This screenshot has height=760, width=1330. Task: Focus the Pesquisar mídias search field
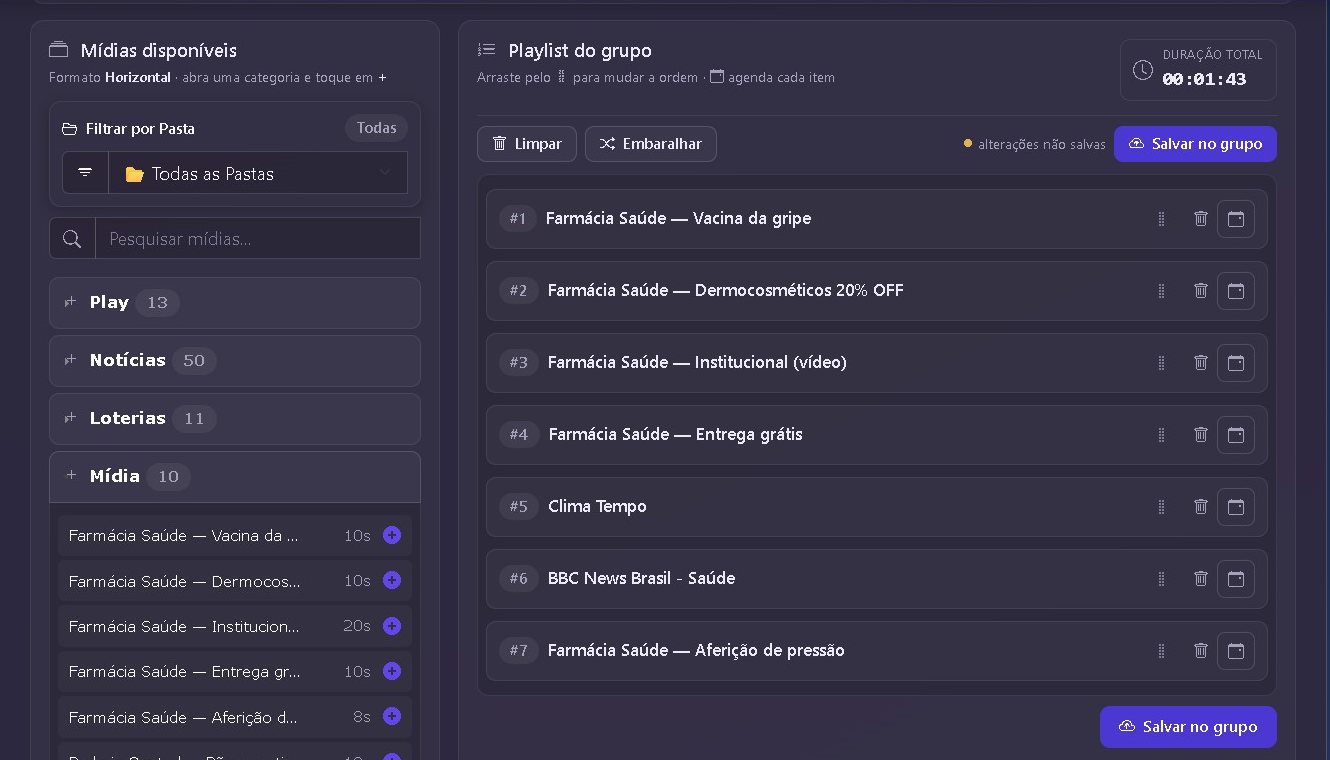[258, 239]
